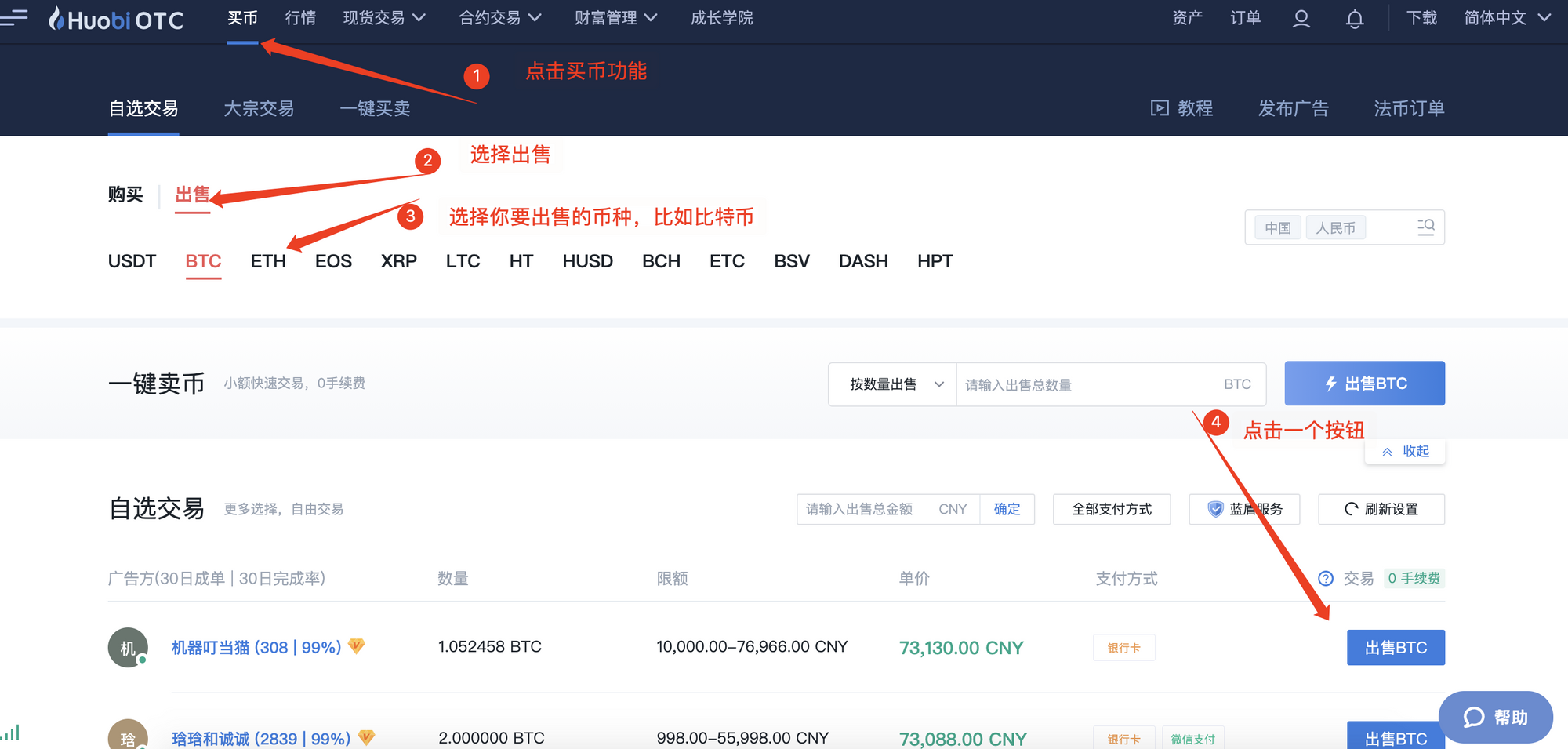
Task: Go to the 买币 nav tab
Action: pyautogui.click(x=242, y=18)
